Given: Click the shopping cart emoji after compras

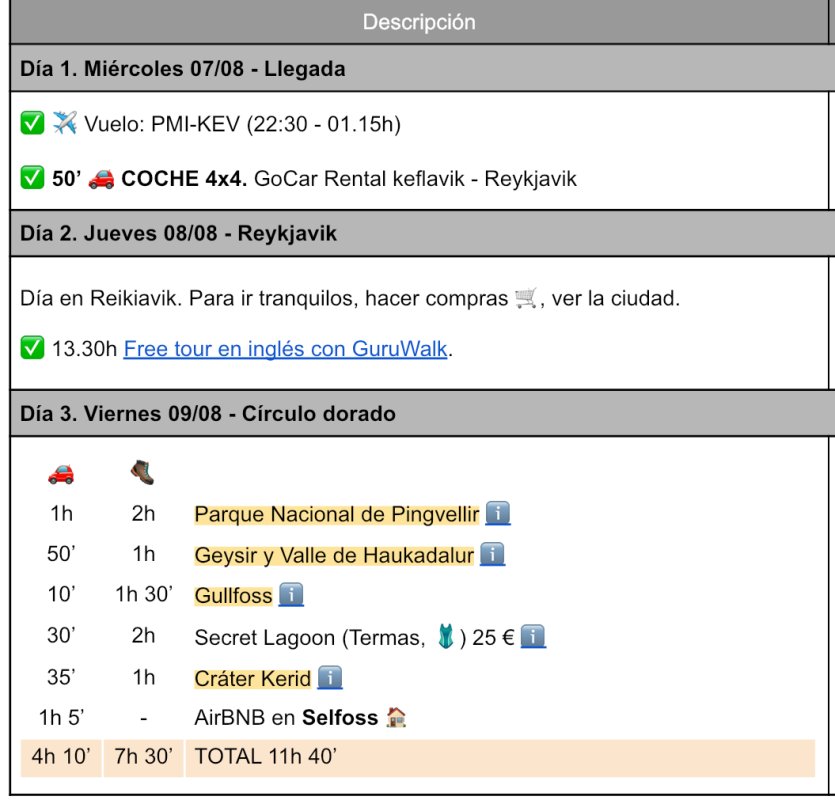Looking at the screenshot, I should click(x=526, y=298).
